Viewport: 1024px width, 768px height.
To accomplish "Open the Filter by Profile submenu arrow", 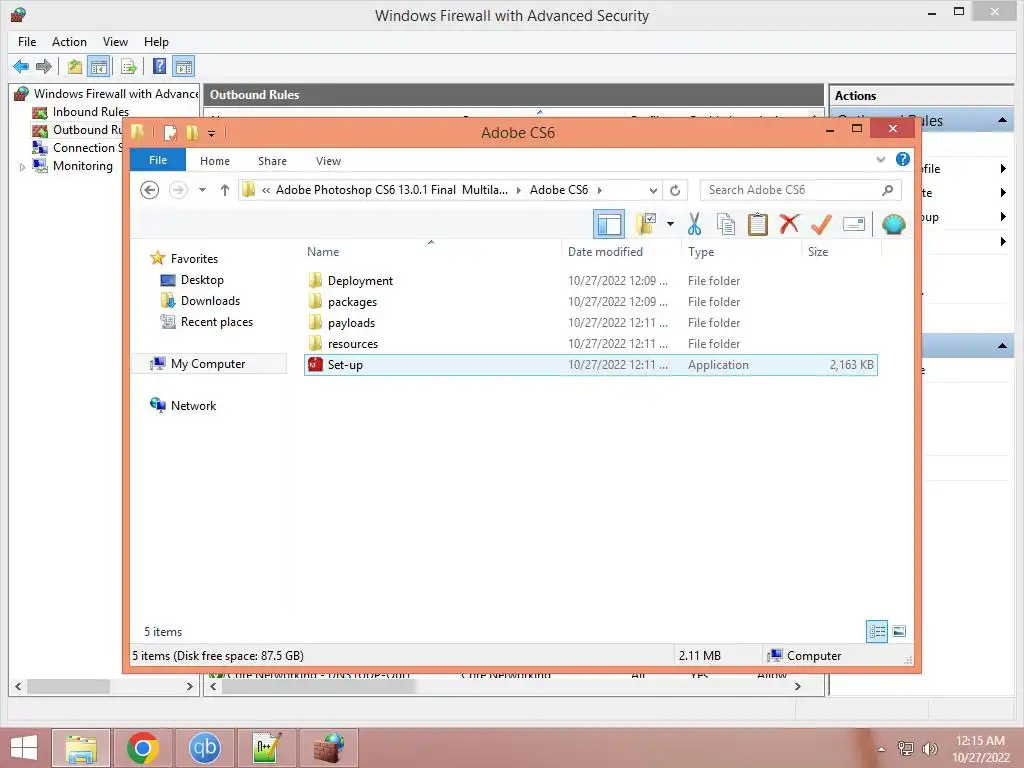I will (x=1003, y=168).
